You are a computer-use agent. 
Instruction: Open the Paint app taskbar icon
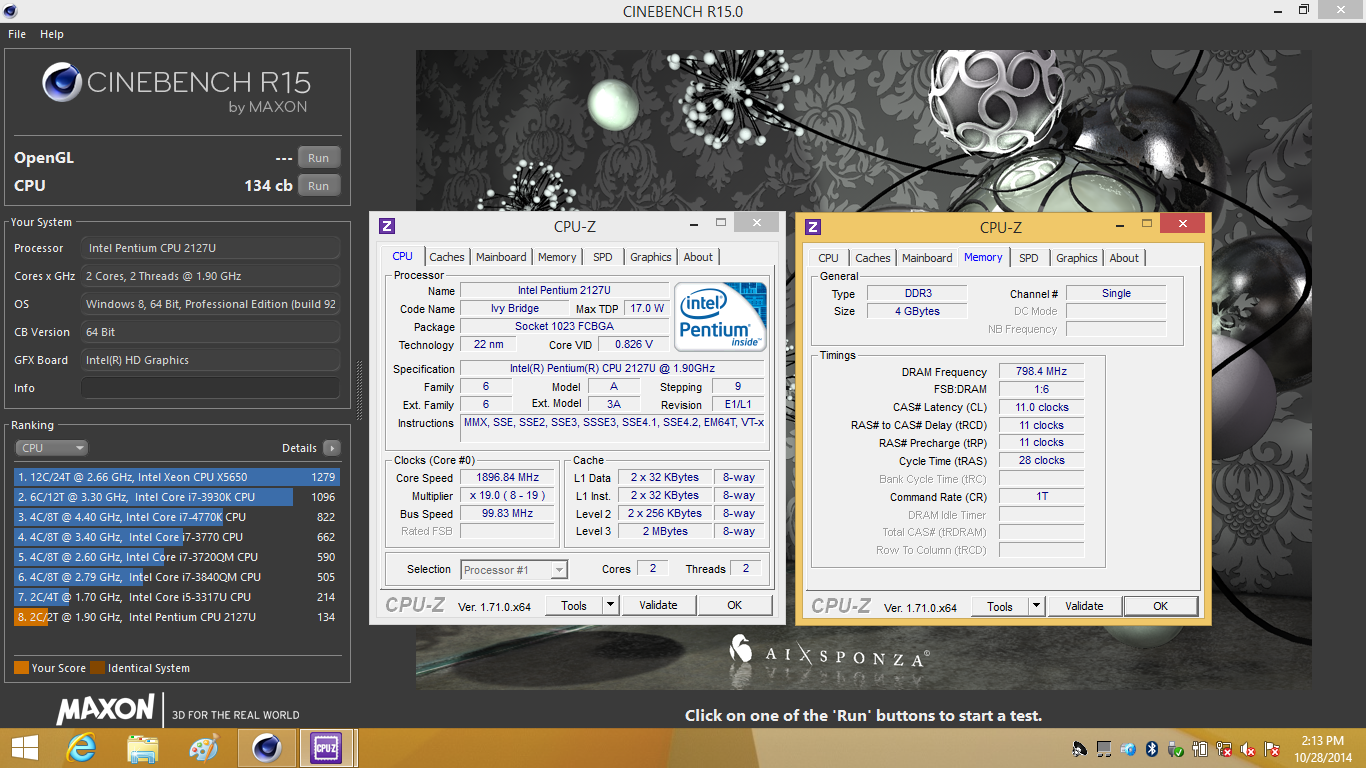203,748
